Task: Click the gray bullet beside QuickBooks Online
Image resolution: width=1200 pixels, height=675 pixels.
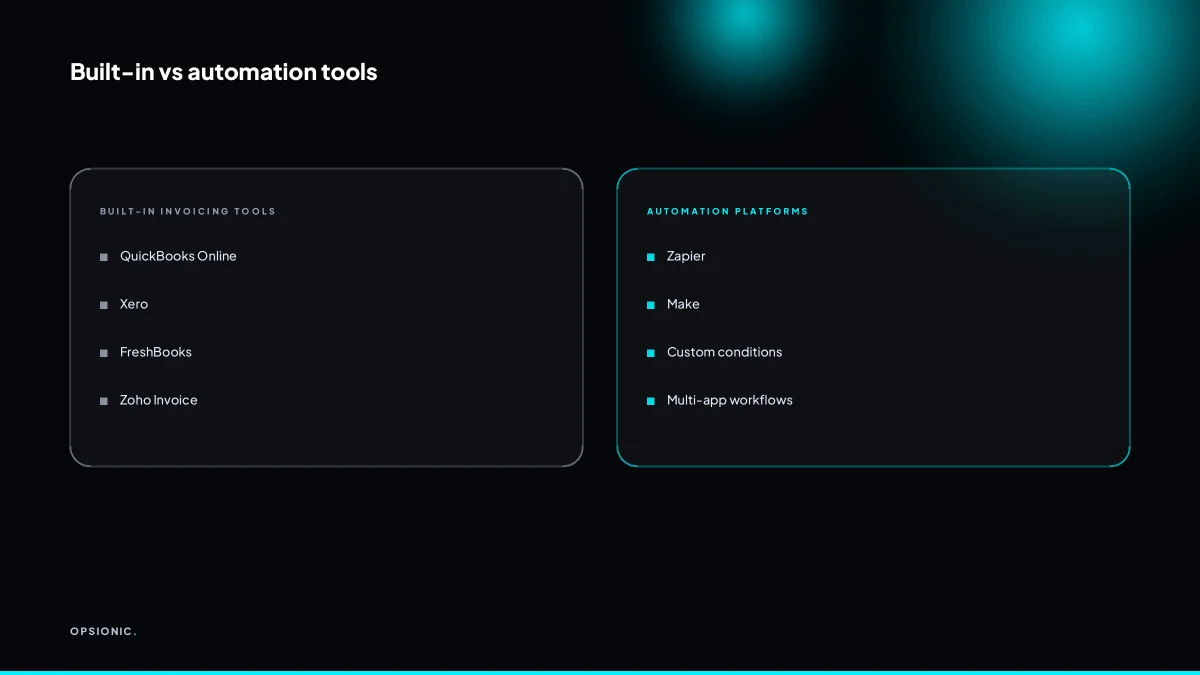Action: point(104,258)
